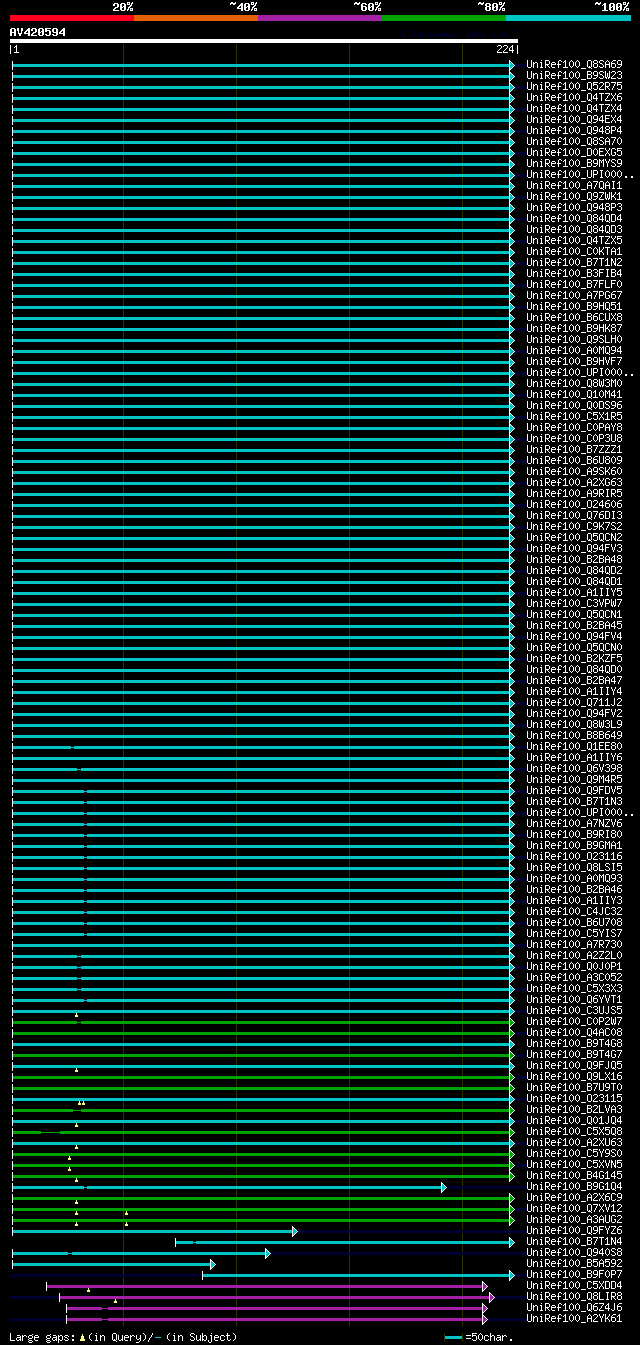Open hit UniRef100_Q52R75

tap(574, 86)
